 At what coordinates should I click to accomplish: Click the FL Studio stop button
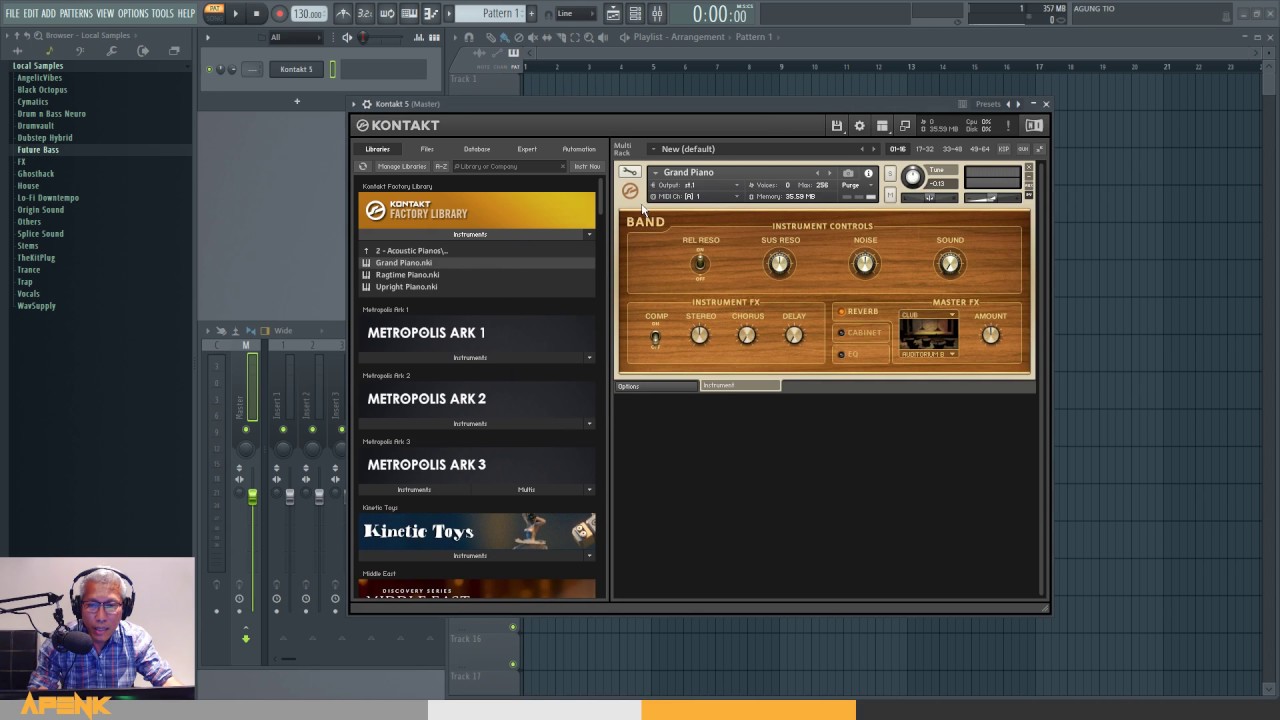(x=256, y=13)
